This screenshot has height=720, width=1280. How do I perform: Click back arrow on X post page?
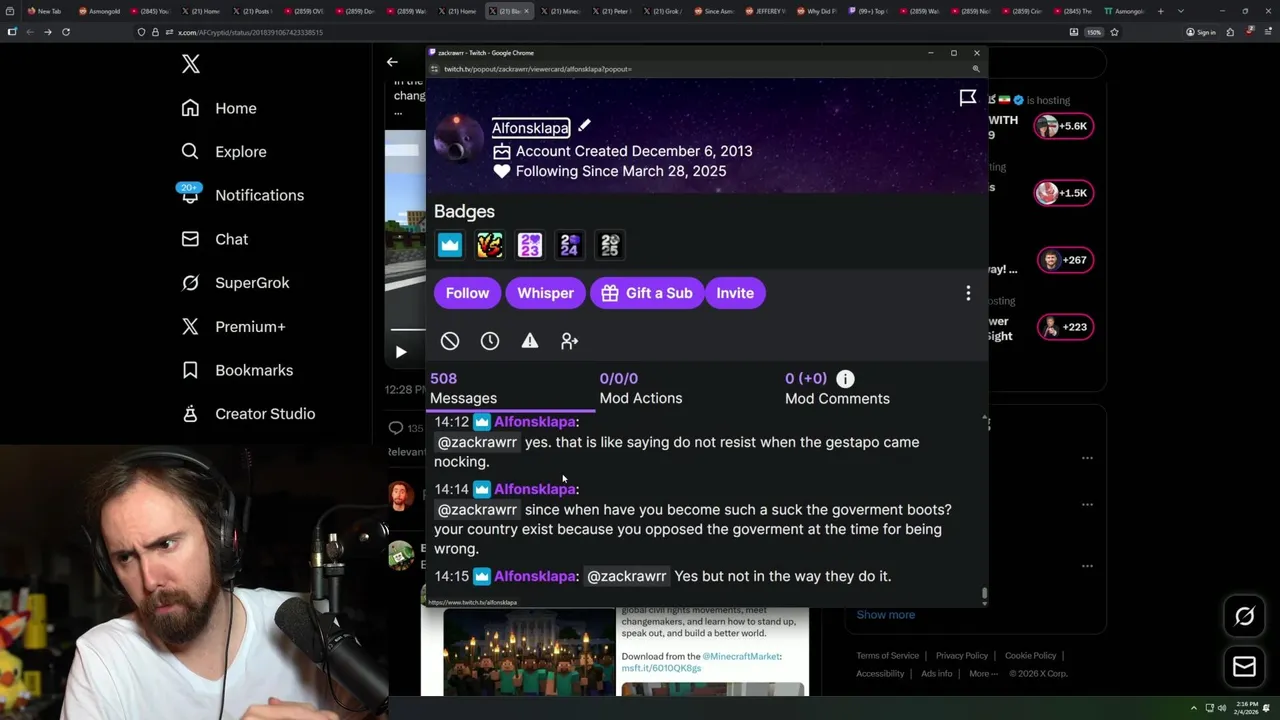pos(392,62)
